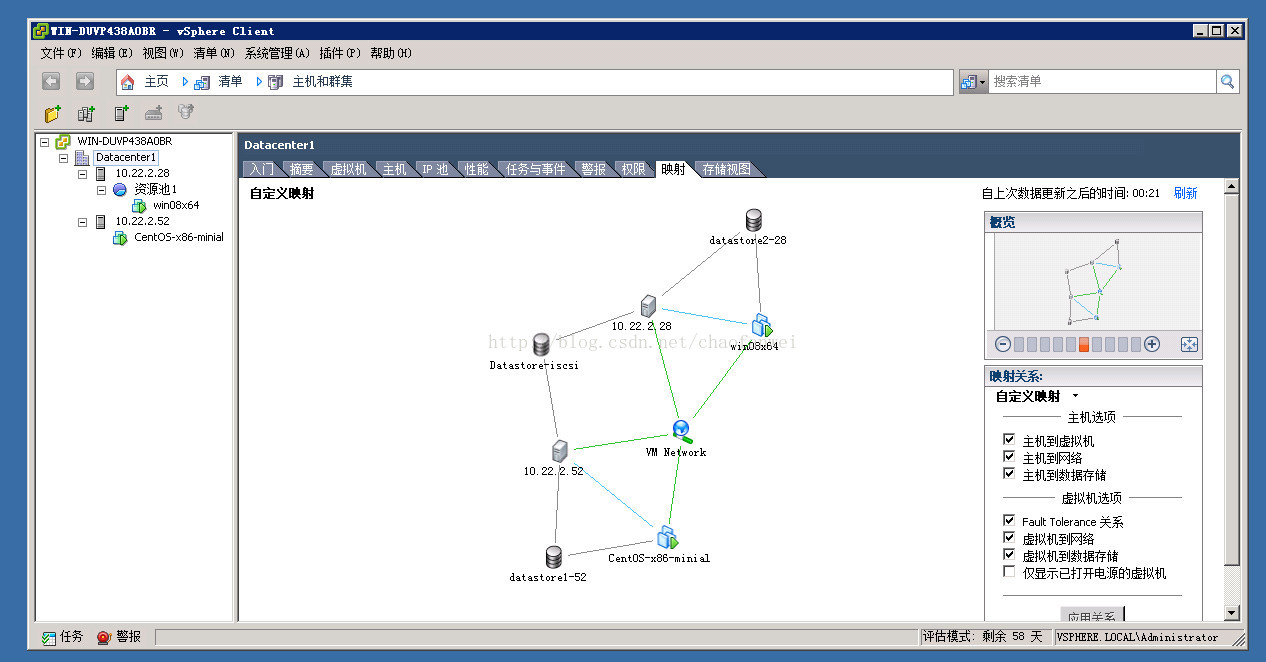The width and height of the screenshot is (1266, 662).
Task: Toggle the Fault Tolerance 关系 checkbox
Action: [x=1009, y=521]
